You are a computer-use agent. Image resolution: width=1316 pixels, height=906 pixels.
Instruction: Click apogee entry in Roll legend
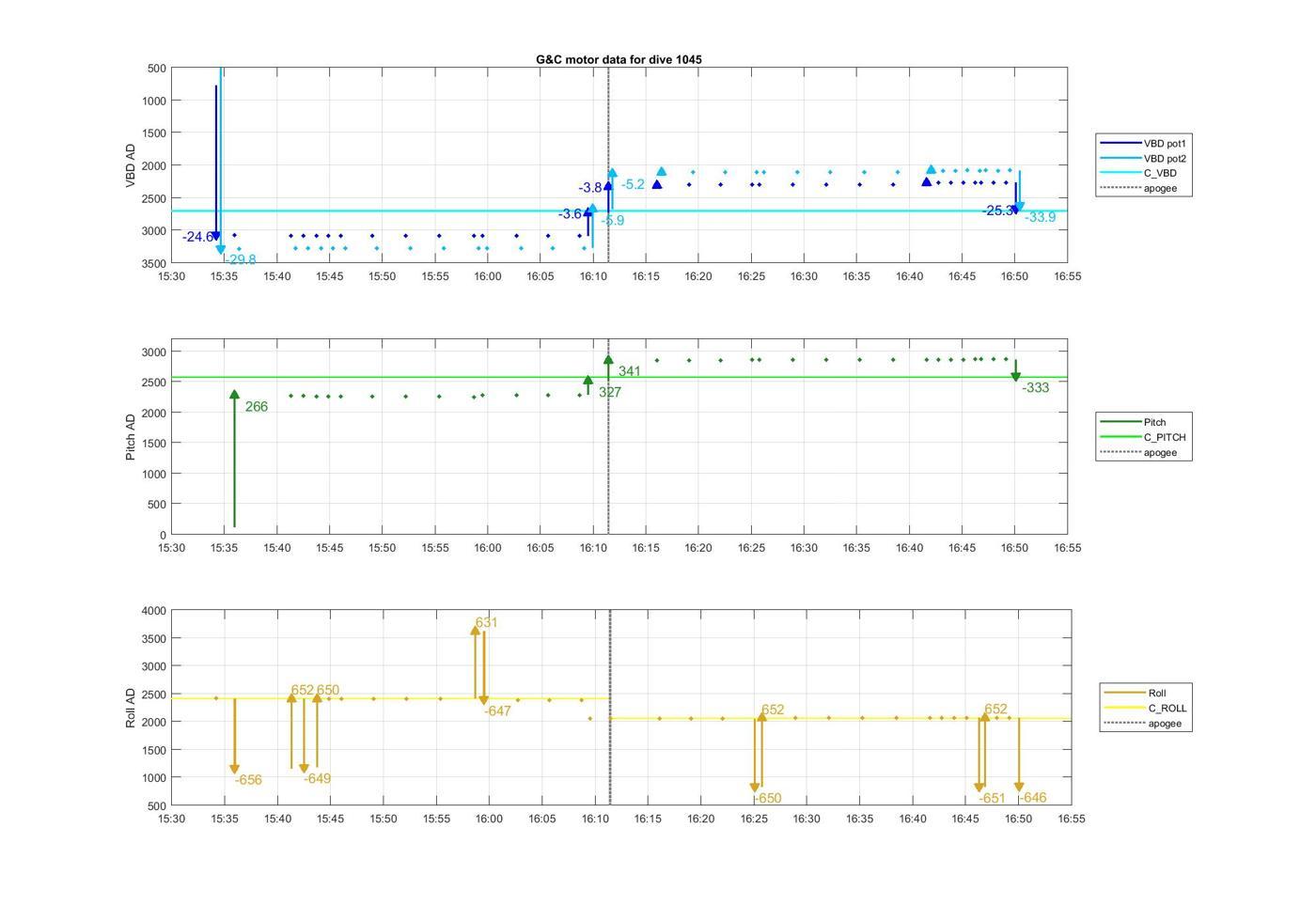1143,723
